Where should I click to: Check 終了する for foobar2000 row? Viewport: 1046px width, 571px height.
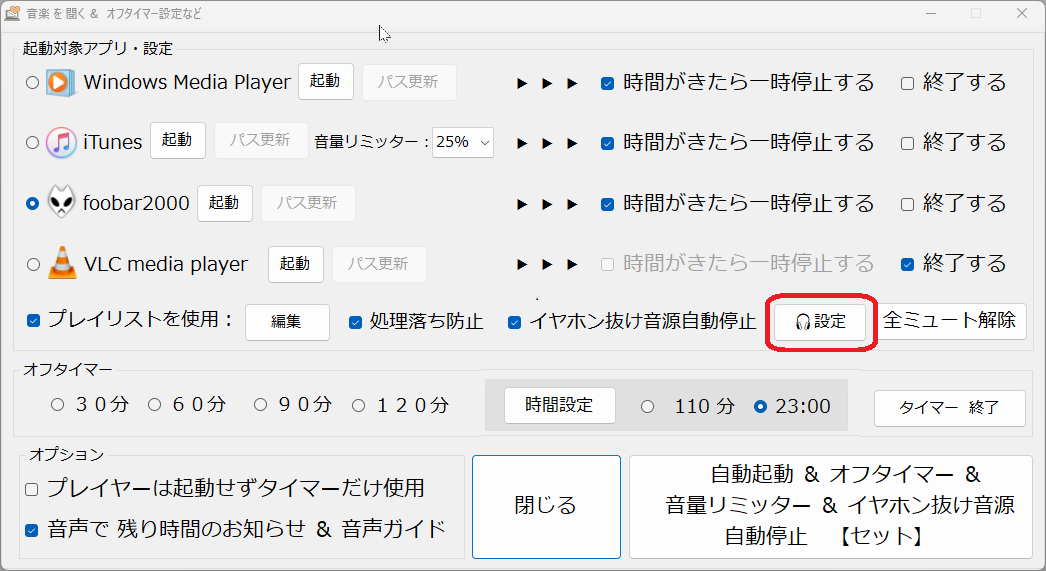click(907, 204)
